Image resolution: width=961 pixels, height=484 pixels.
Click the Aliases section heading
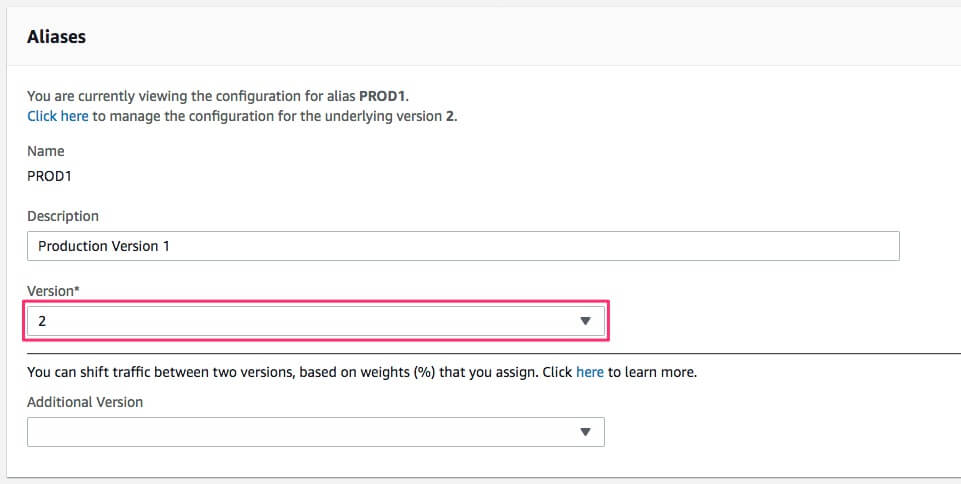[x=56, y=37]
